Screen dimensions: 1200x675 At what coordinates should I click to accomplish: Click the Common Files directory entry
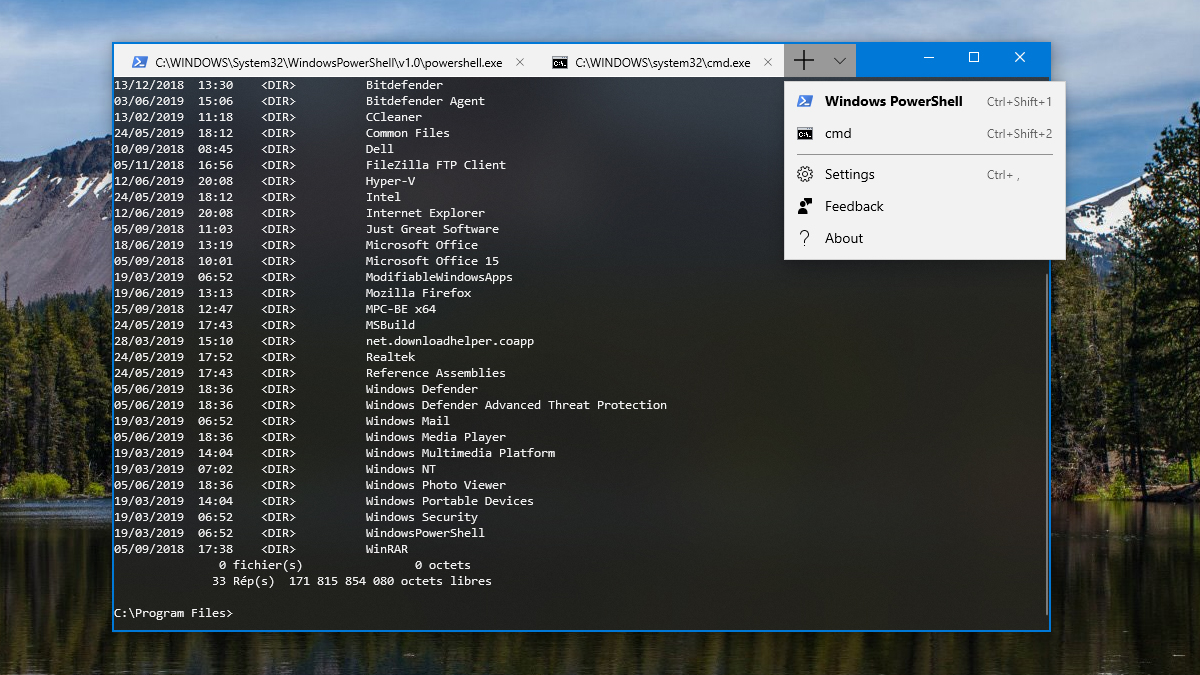(407, 133)
